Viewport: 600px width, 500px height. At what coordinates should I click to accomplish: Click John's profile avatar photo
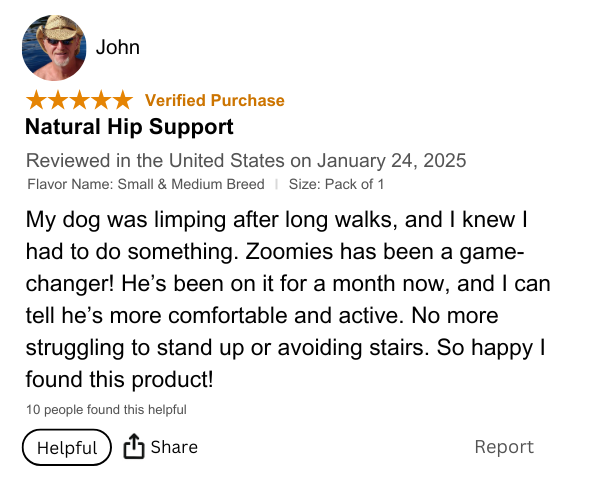pos(54,48)
